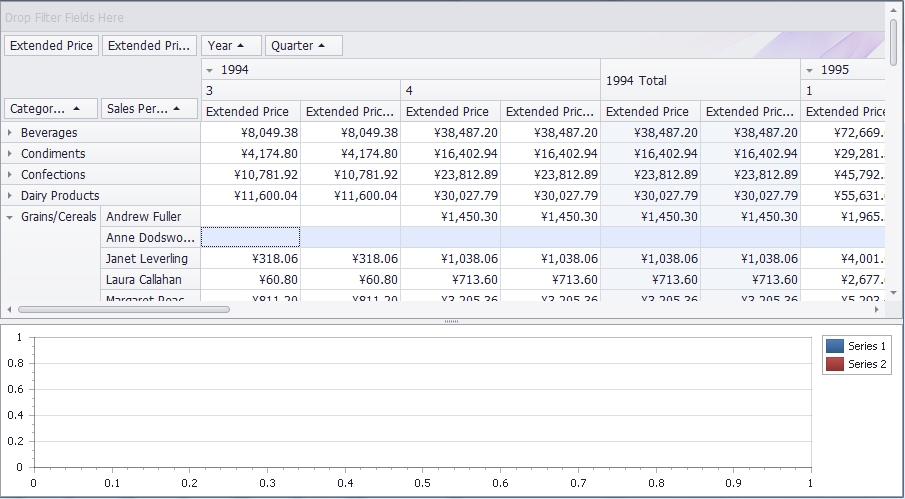Expand the Beverages category row

coord(9,133)
